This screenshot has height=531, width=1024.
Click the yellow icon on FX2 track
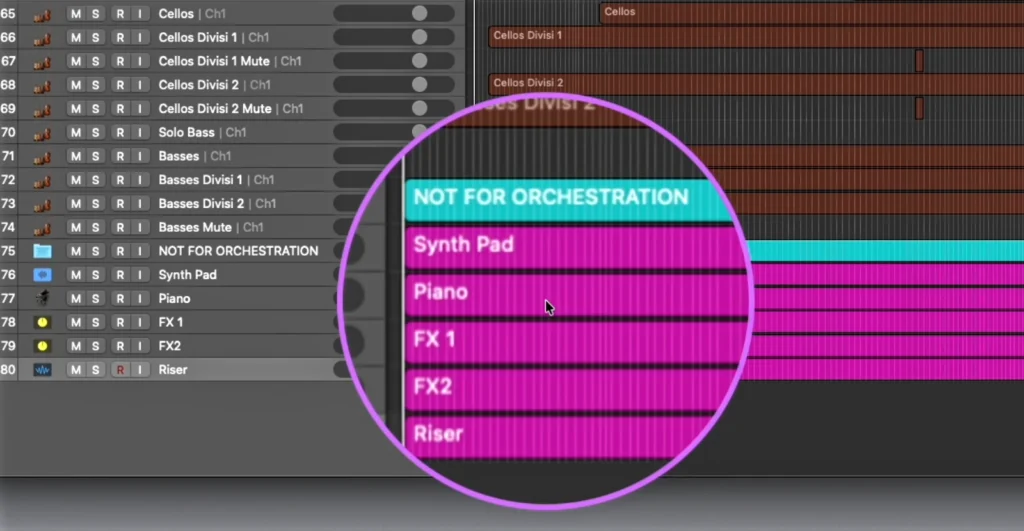click(x=42, y=346)
